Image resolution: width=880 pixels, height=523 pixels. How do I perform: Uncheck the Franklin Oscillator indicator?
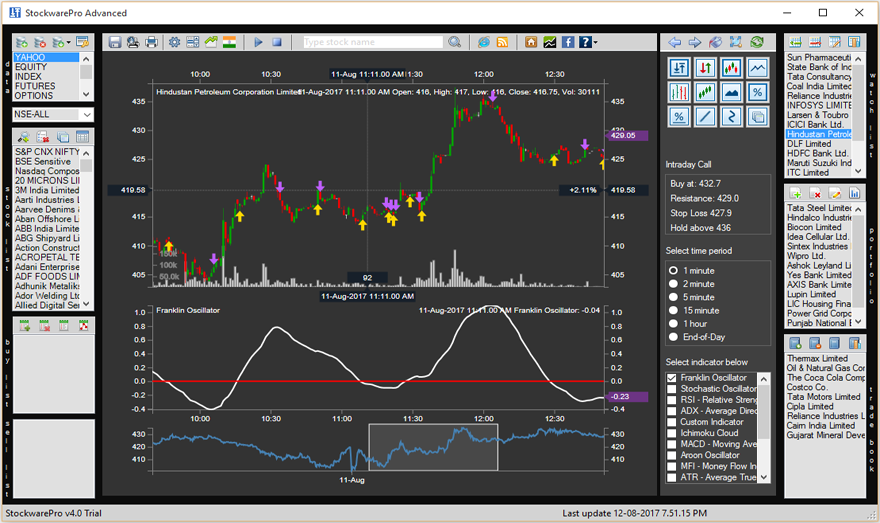point(673,378)
